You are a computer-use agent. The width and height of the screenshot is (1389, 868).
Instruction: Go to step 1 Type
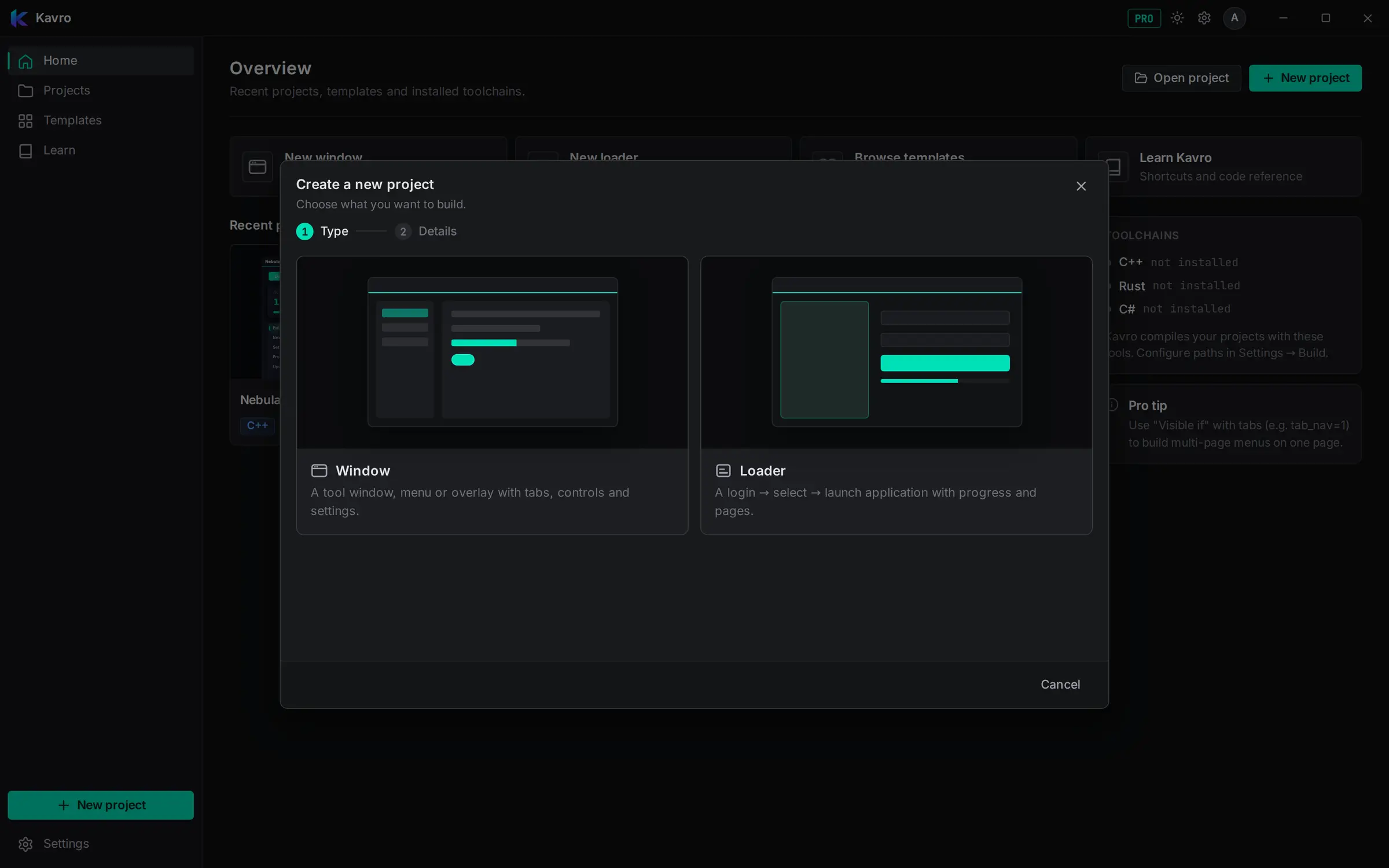point(322,231)
